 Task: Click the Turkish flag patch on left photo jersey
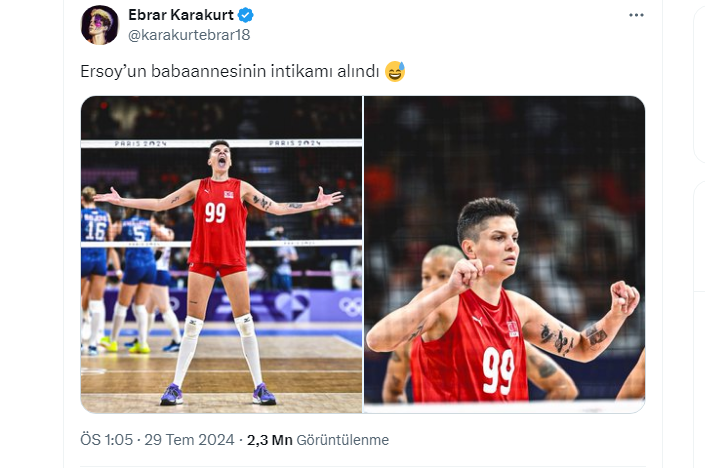tap(229, 194)
